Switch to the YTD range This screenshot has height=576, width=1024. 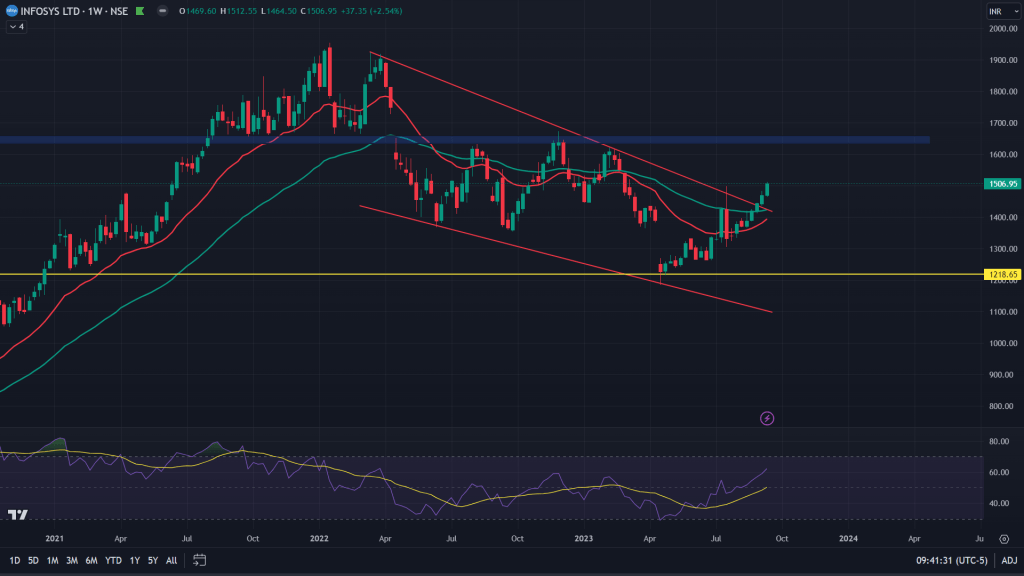click(112, 560)
